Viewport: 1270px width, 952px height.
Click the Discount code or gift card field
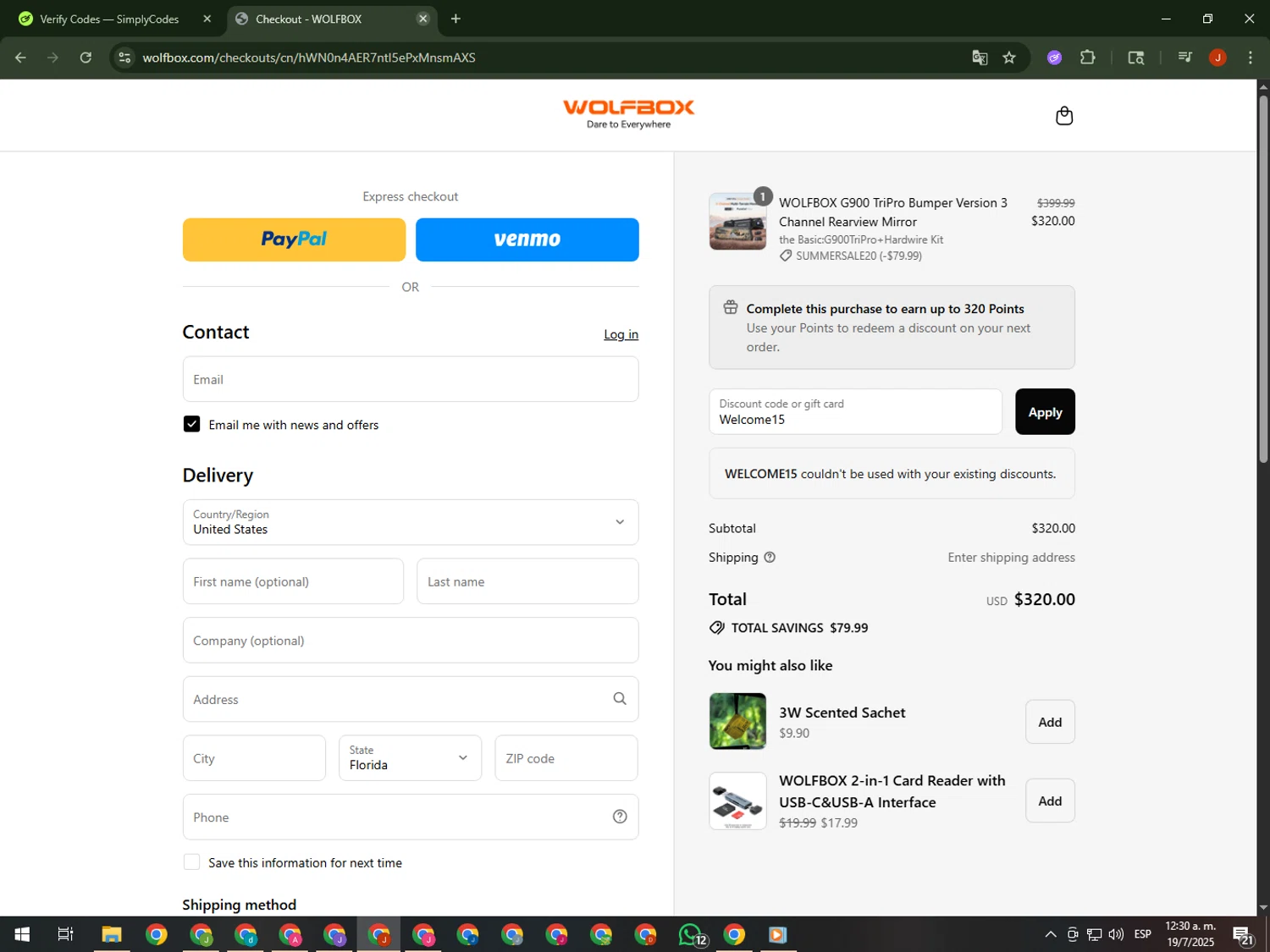coord(855,412)
